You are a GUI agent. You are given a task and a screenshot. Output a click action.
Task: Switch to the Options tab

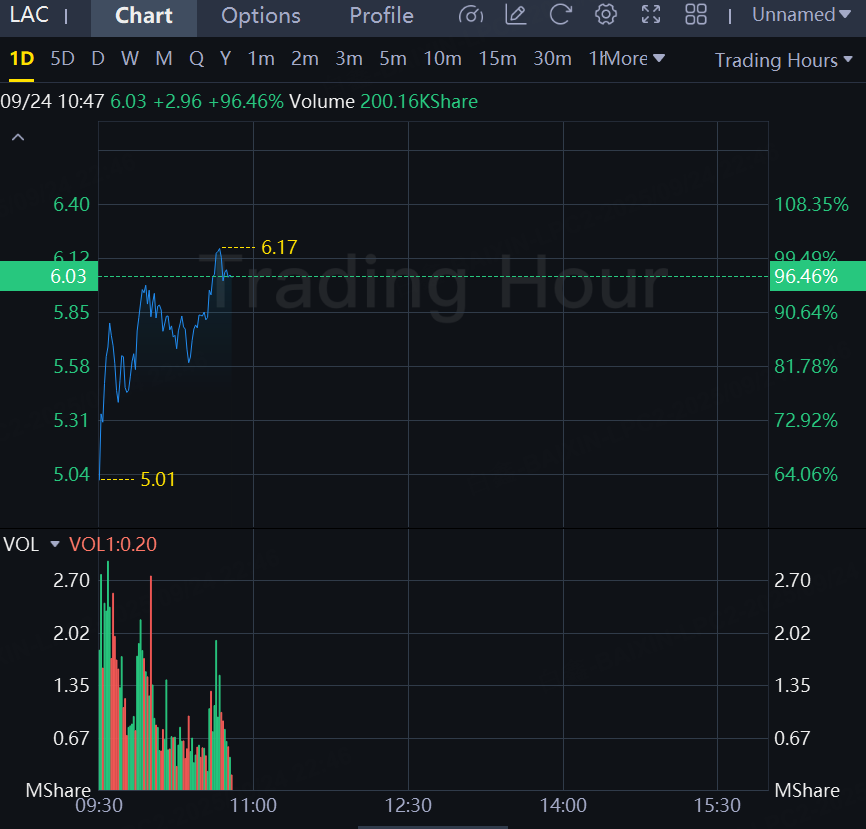pos(261,15)
